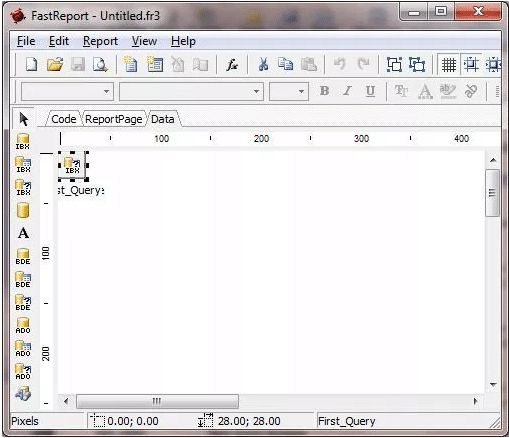The width and height of the screenshot is (509, 438).
Task: Select the A text object tool
Action: click(x=23, y=233)
